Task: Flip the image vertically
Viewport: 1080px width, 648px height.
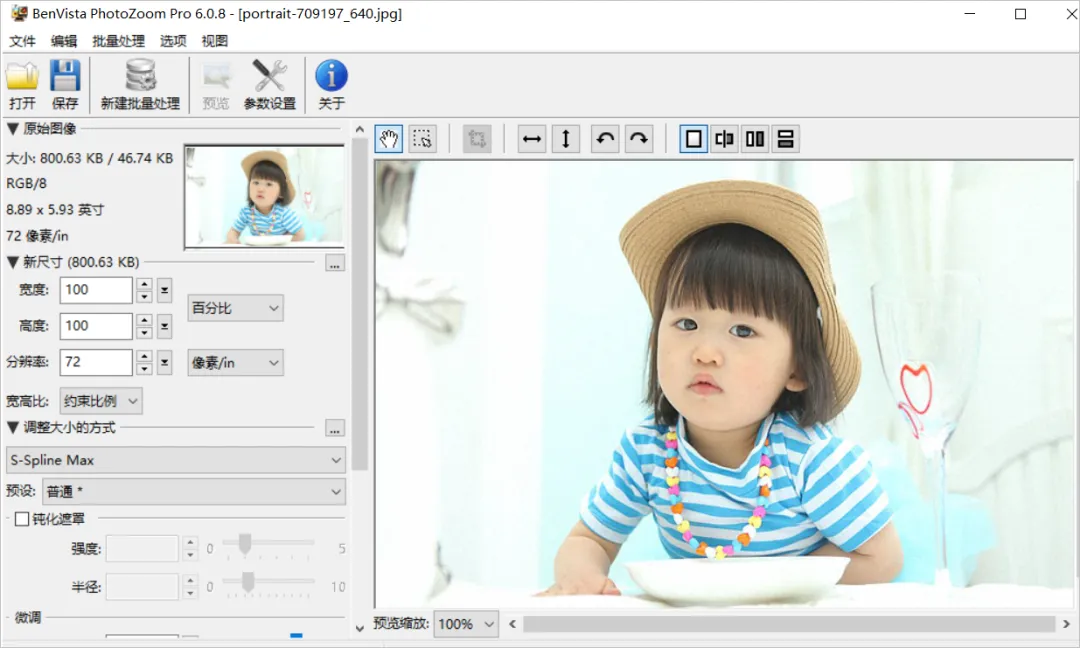Action: pos(565,139)
